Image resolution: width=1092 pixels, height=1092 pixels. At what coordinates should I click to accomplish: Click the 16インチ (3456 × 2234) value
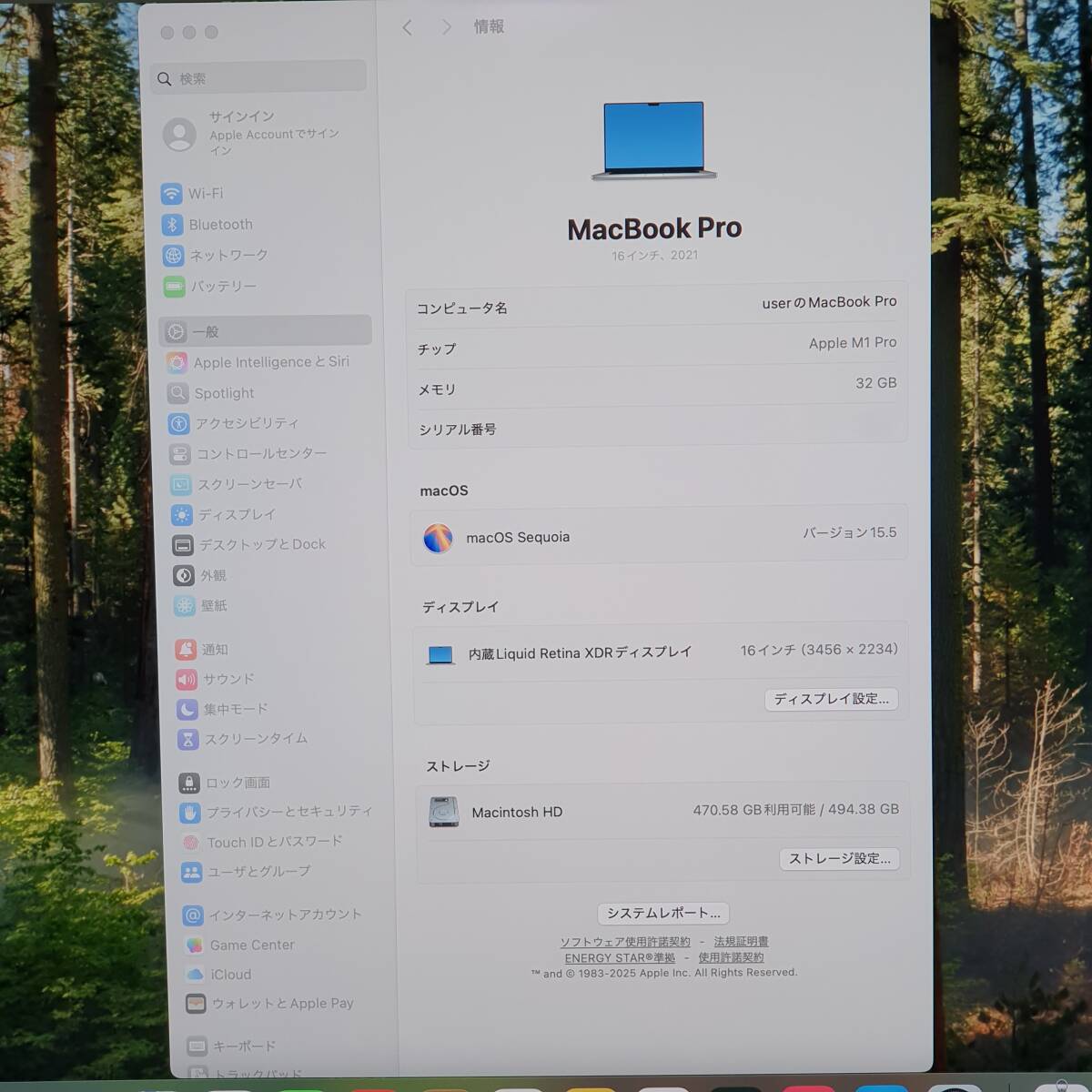click(x=819, y=650)
